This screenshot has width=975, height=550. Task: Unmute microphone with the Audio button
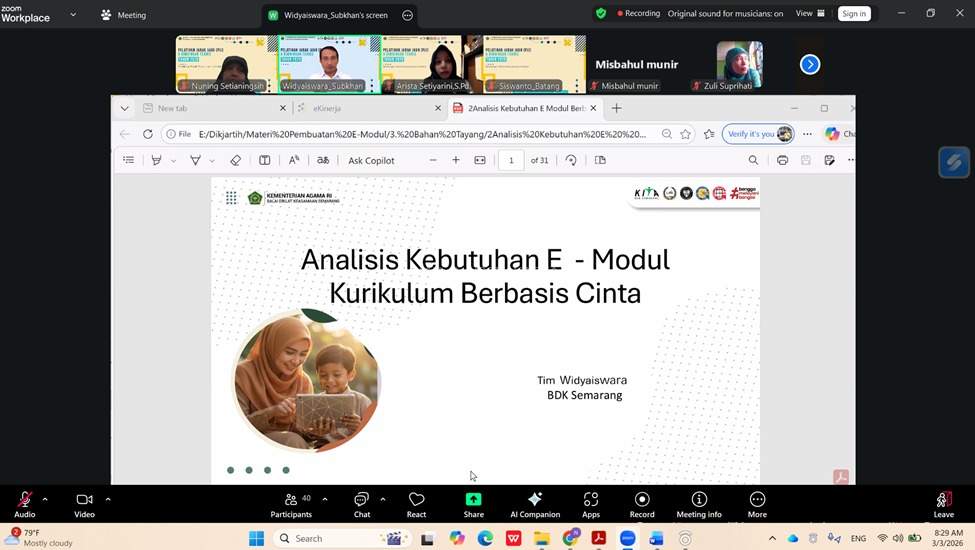coord(24,501)
